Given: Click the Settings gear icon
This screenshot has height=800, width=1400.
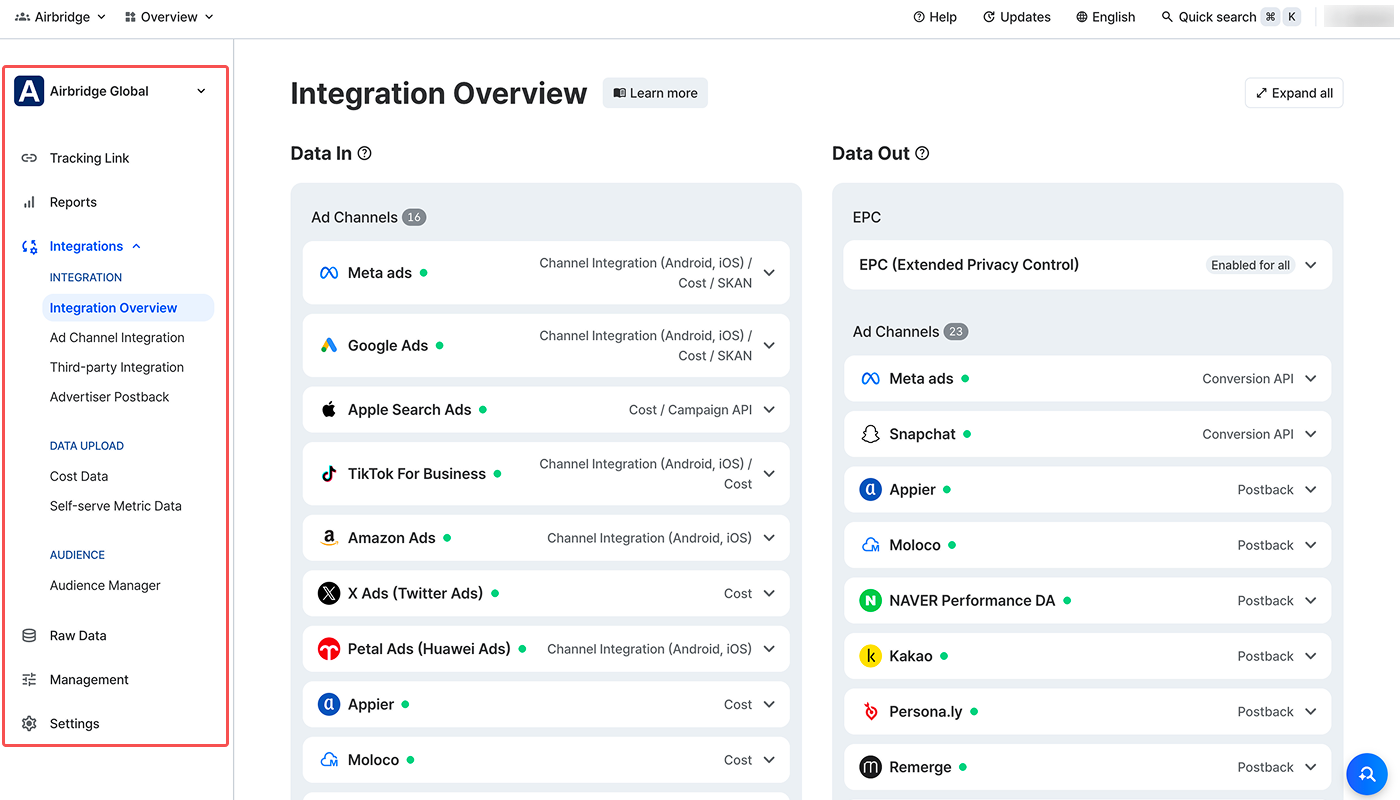Looking at the screenshot, I should pyautogui.click(x=29, y=724).
